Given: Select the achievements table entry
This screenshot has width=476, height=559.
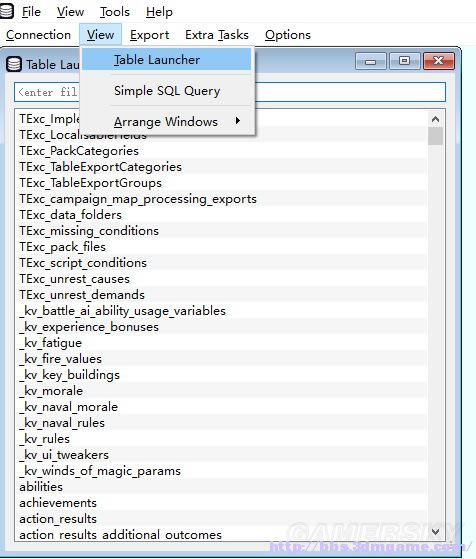Looking at the screenshot, I should point(223,503).
